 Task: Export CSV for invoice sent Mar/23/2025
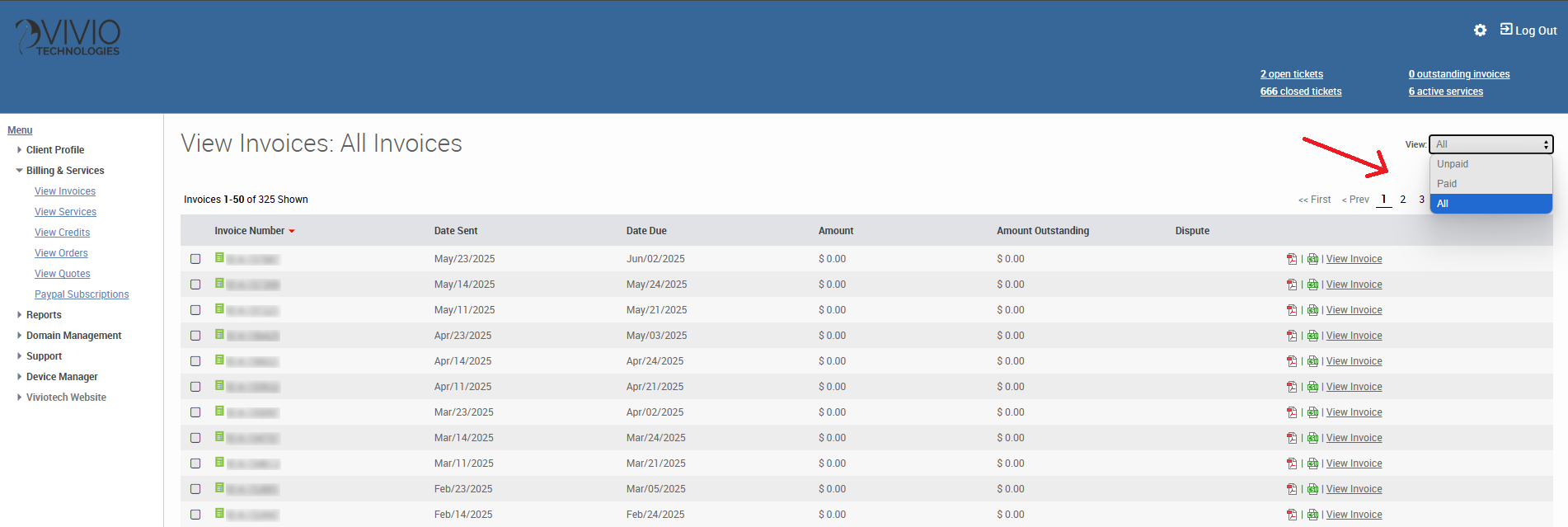[x=1312, y=412]
